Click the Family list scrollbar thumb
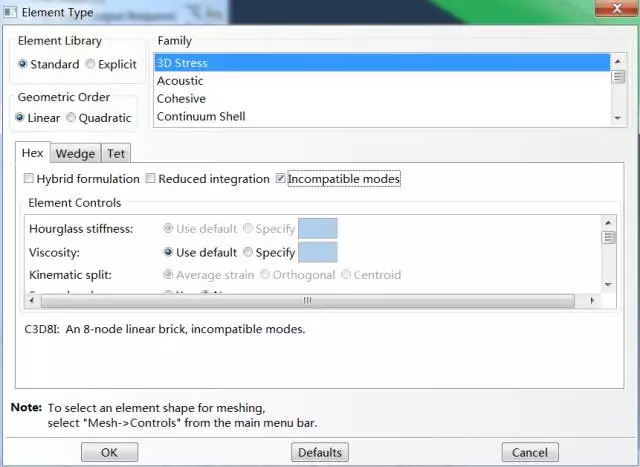Viewport: 640px width, 467px height. (618, 76)
